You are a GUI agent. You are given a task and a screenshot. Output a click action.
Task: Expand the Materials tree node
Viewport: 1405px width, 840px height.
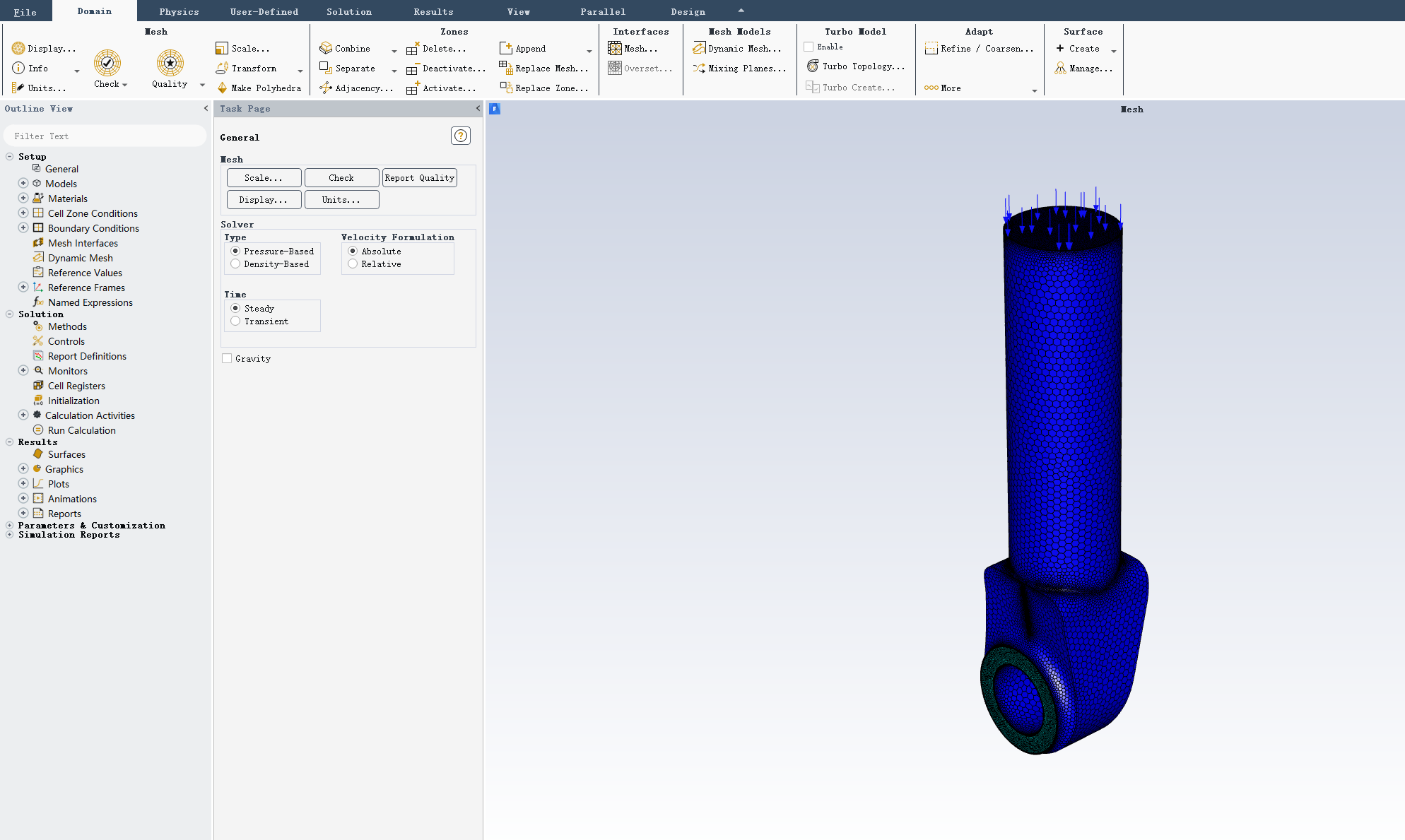click(x=23, y=198)
